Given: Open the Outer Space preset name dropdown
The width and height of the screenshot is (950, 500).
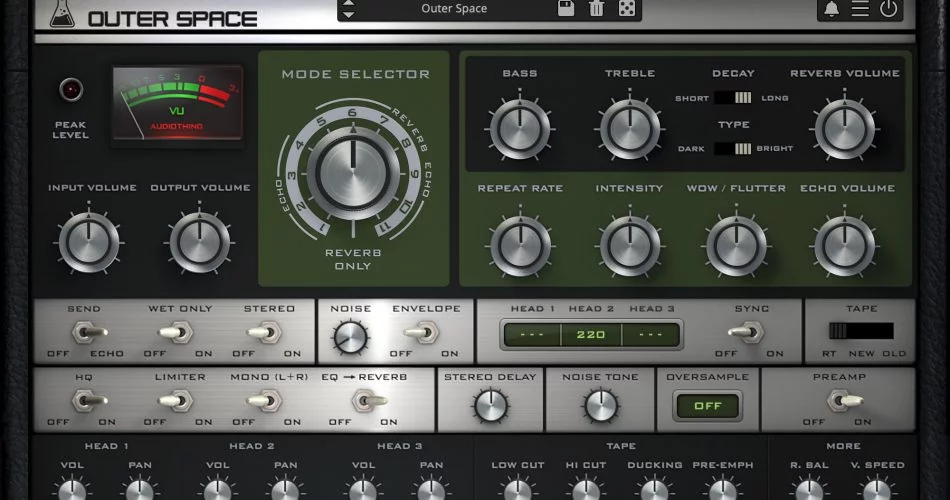Looking at the screenshot, I should click(x=454, y=8).
